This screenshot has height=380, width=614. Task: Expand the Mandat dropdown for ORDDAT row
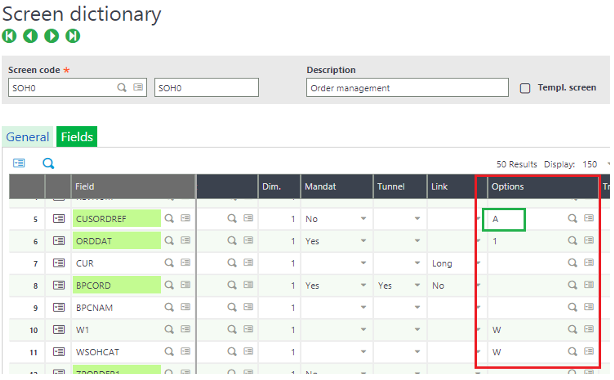click(363, 241)
